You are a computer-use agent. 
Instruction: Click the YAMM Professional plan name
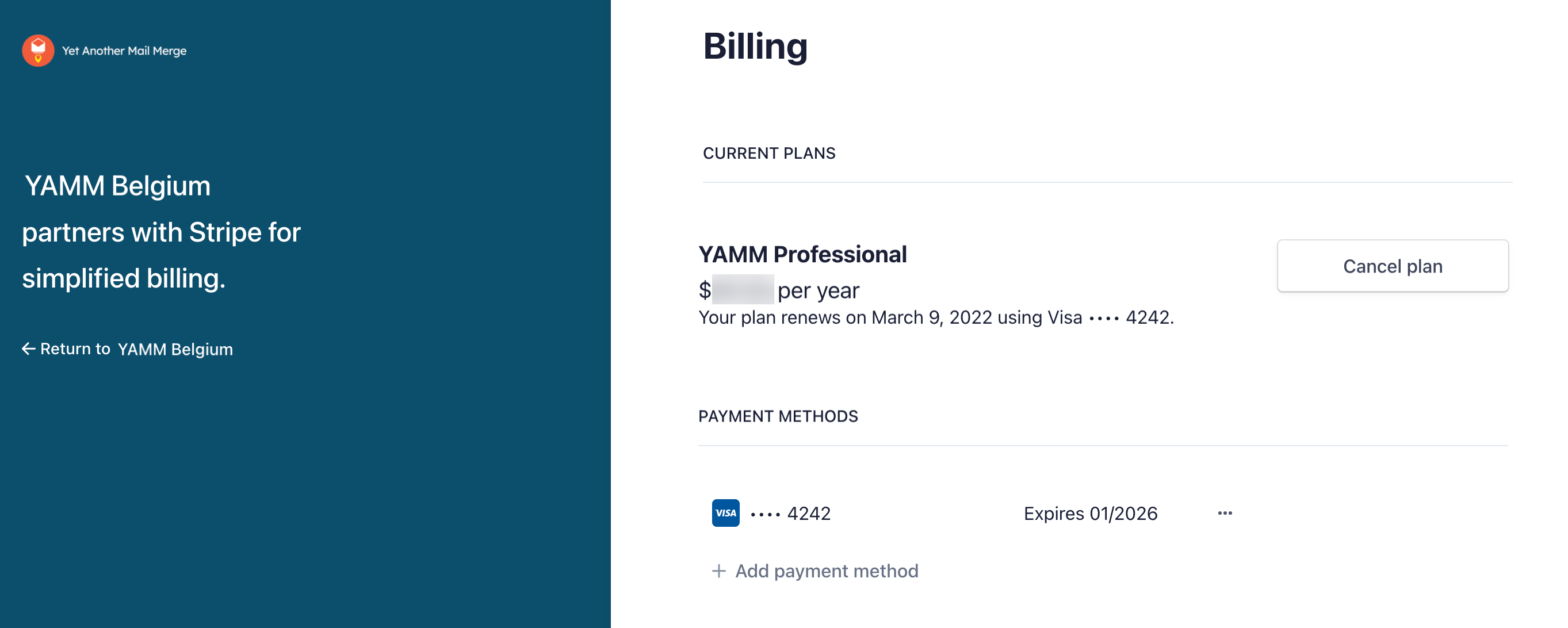(x=802, y=254)
